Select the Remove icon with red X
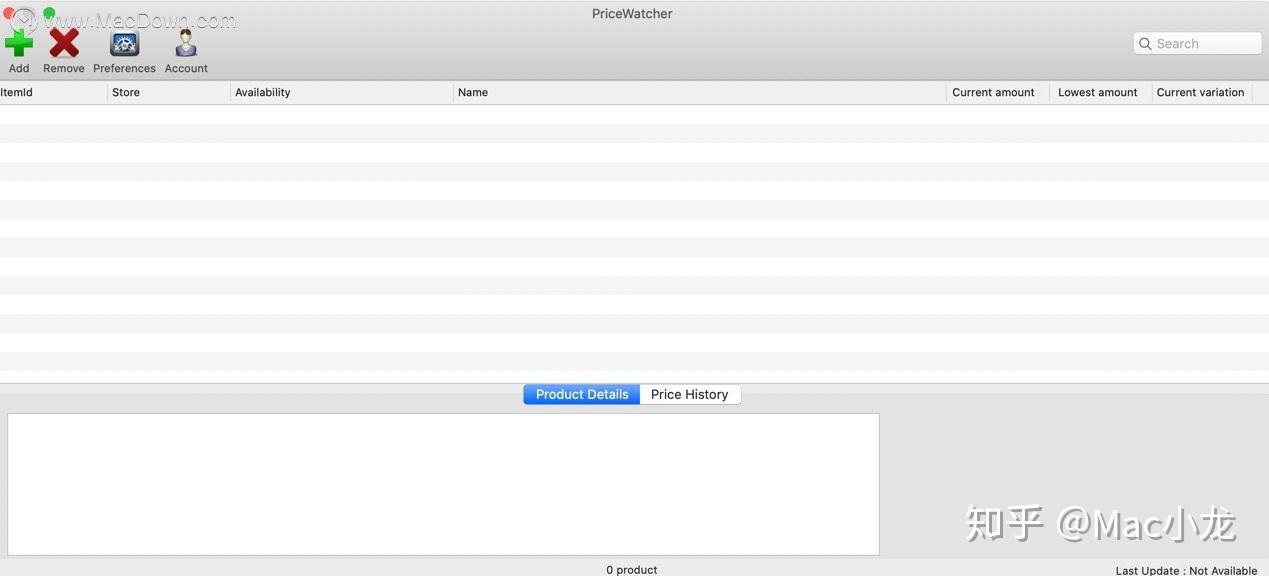1269x576 pixels. point(63,42)
